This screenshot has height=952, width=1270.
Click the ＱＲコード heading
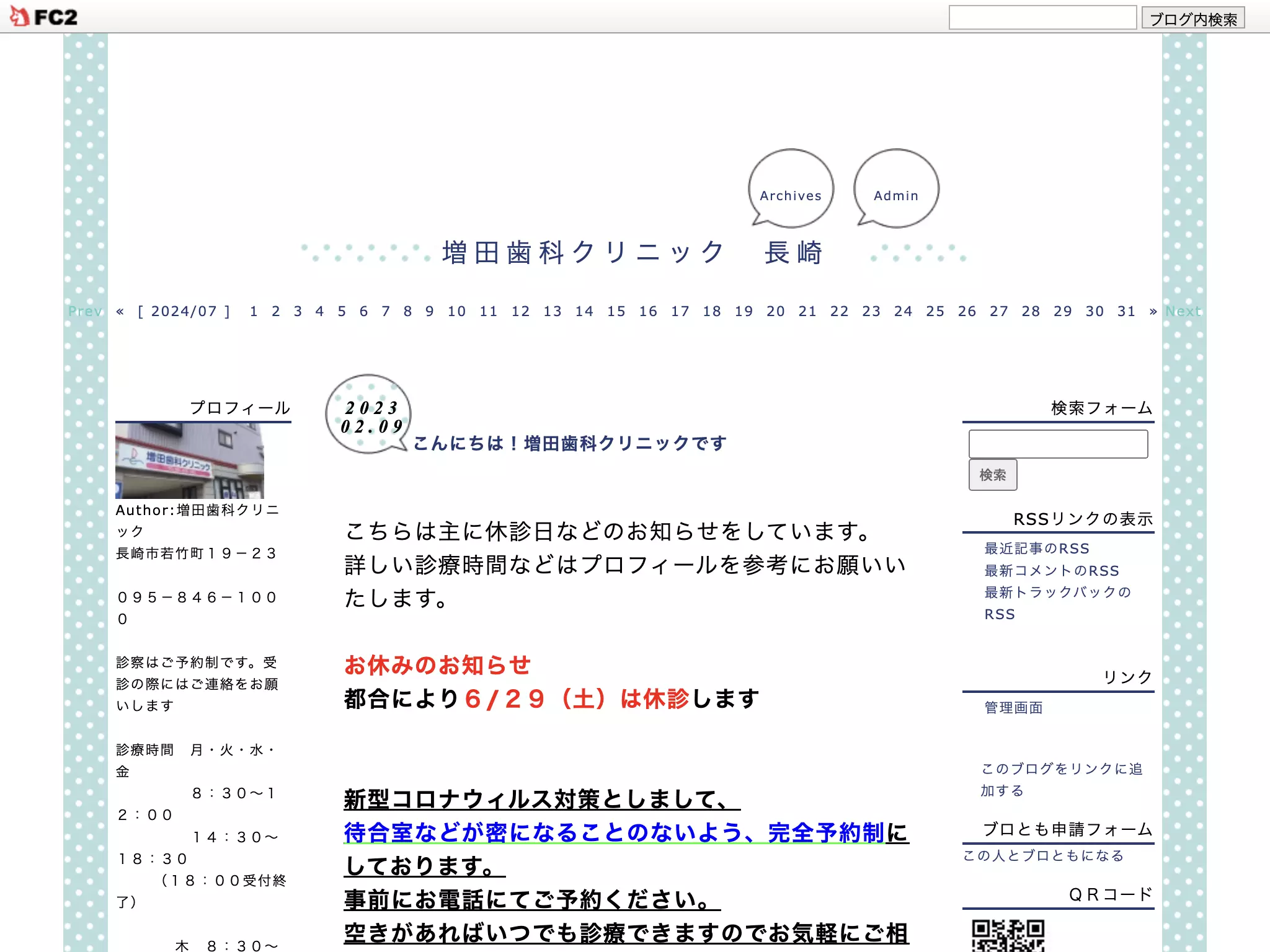coord(1111,894)
